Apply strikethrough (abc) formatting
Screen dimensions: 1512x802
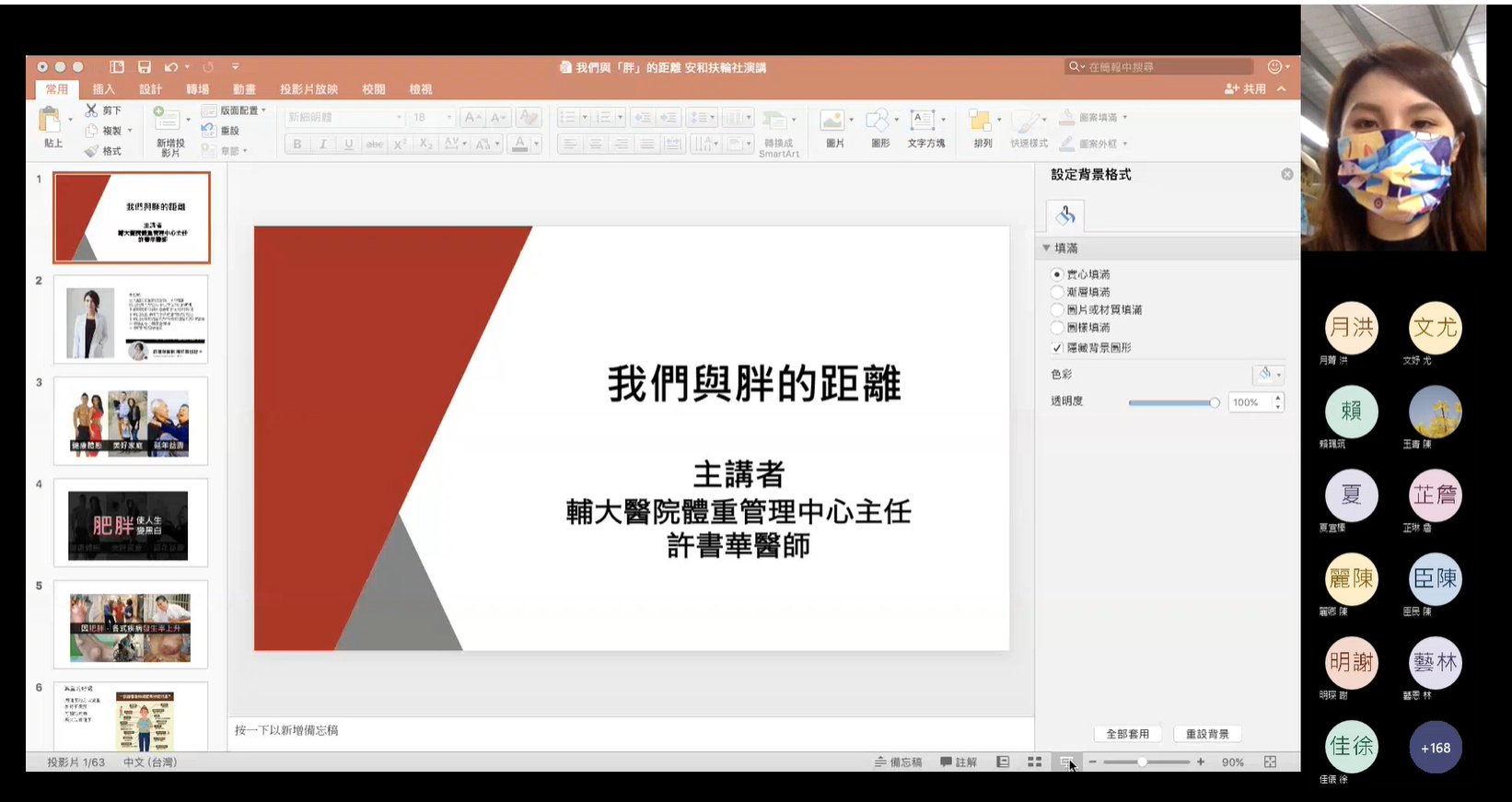point(375,145)
